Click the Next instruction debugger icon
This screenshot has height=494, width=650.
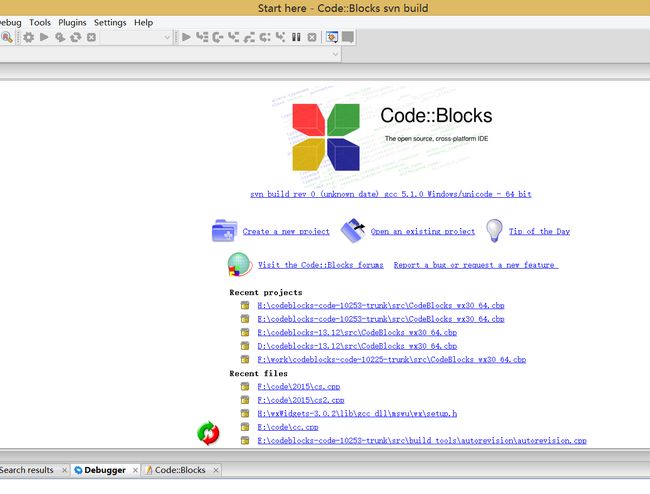pos(265,37)
